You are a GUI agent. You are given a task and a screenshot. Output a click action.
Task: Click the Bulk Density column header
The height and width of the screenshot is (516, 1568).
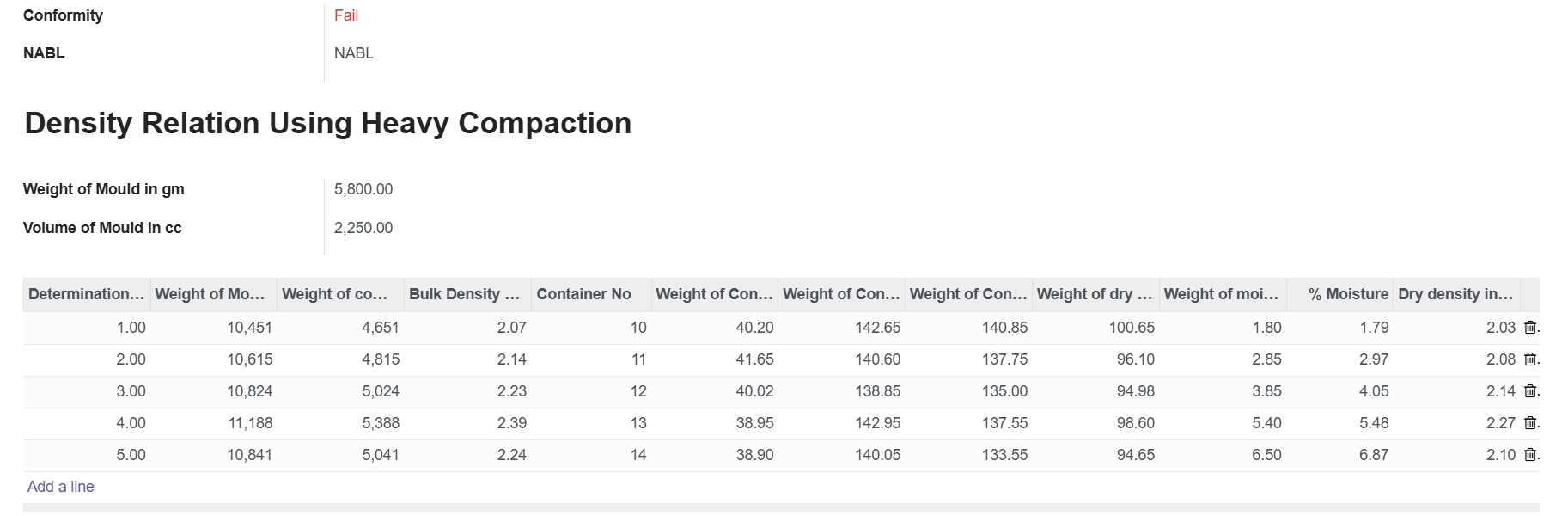click(x=468, y=294)
